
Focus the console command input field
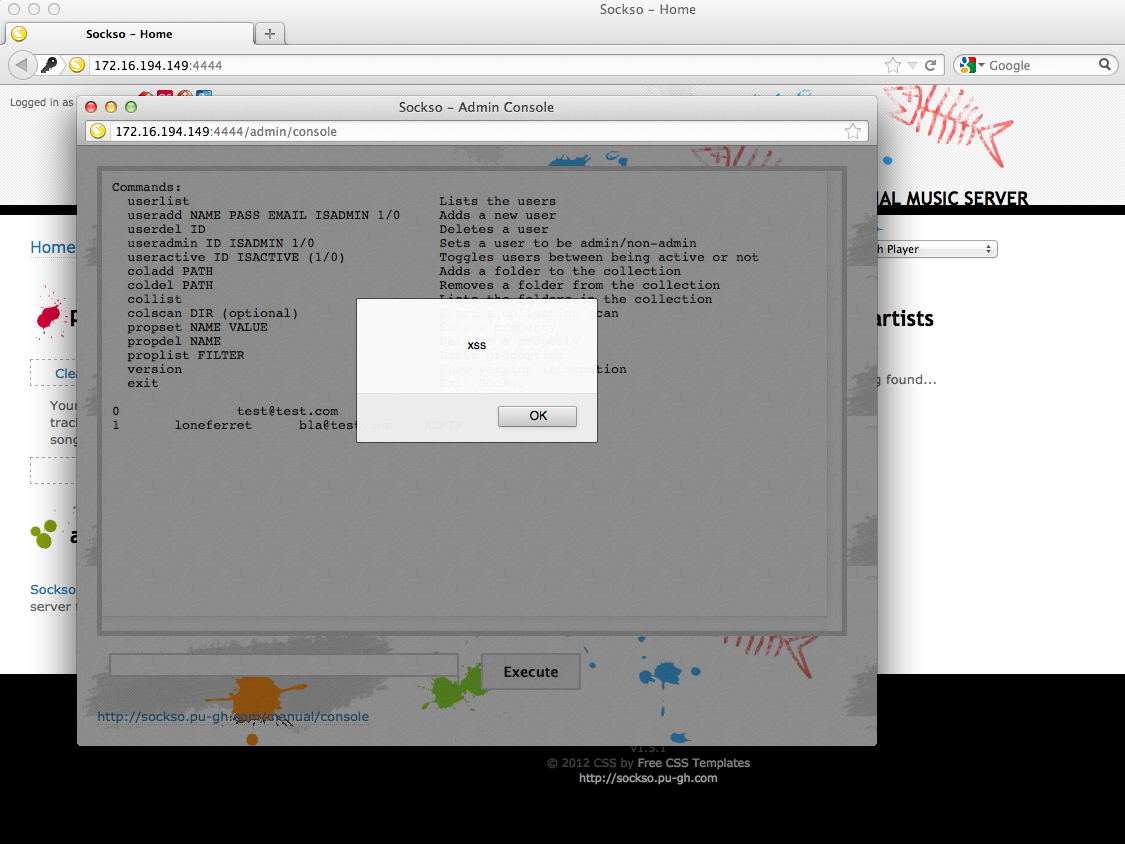coord(283,665)
